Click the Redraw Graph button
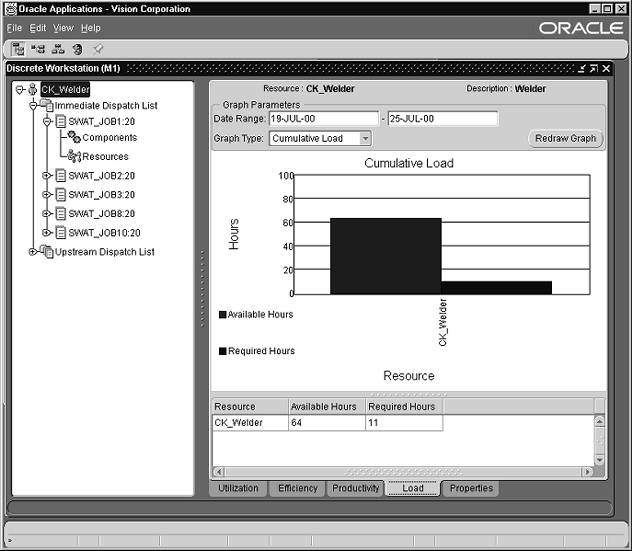The width and height of the screenshot is (632, 551). click(x=565, y=138)
